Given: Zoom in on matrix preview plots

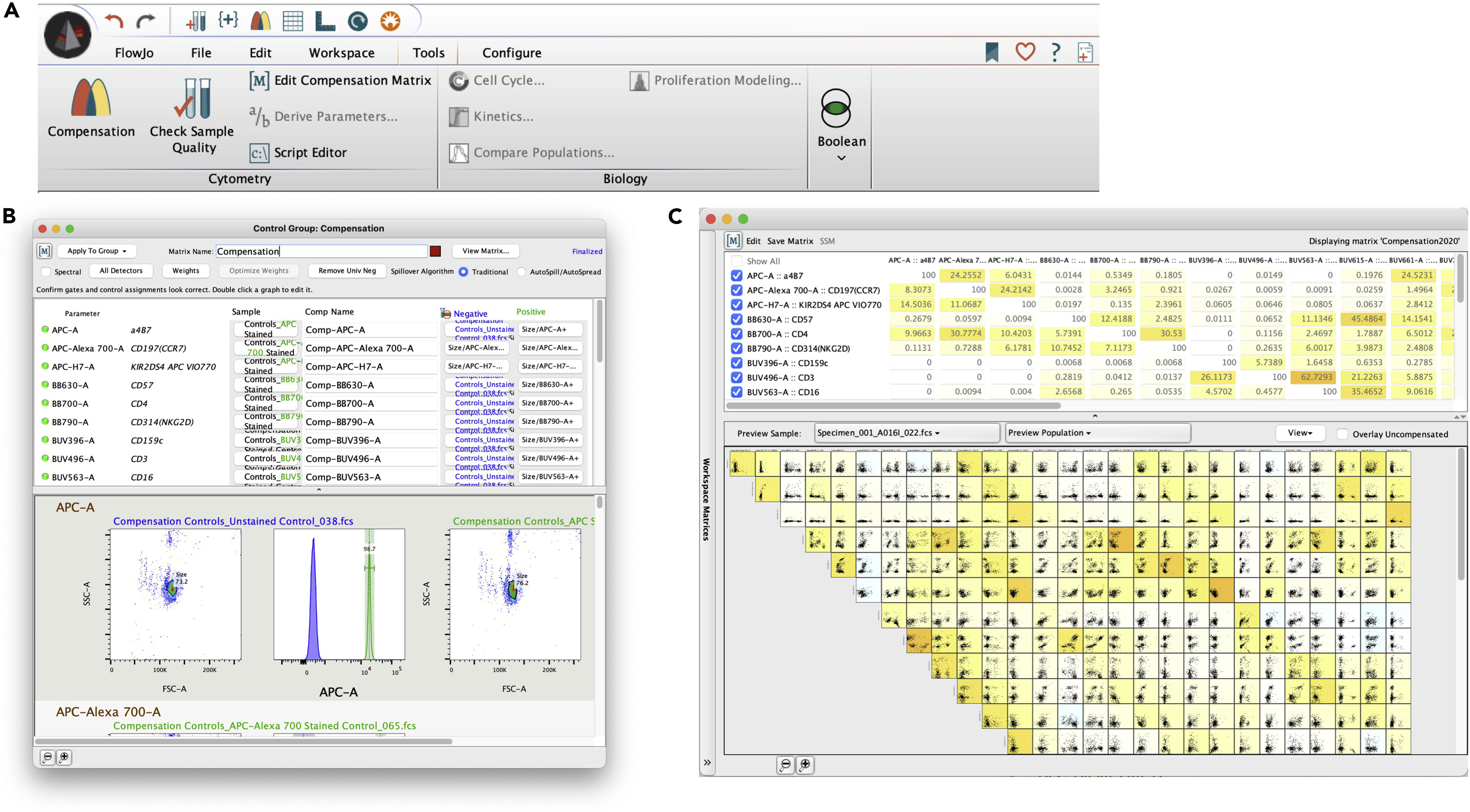Looking at the screenshot, I should pyautogui.click(x=804, y=765).
